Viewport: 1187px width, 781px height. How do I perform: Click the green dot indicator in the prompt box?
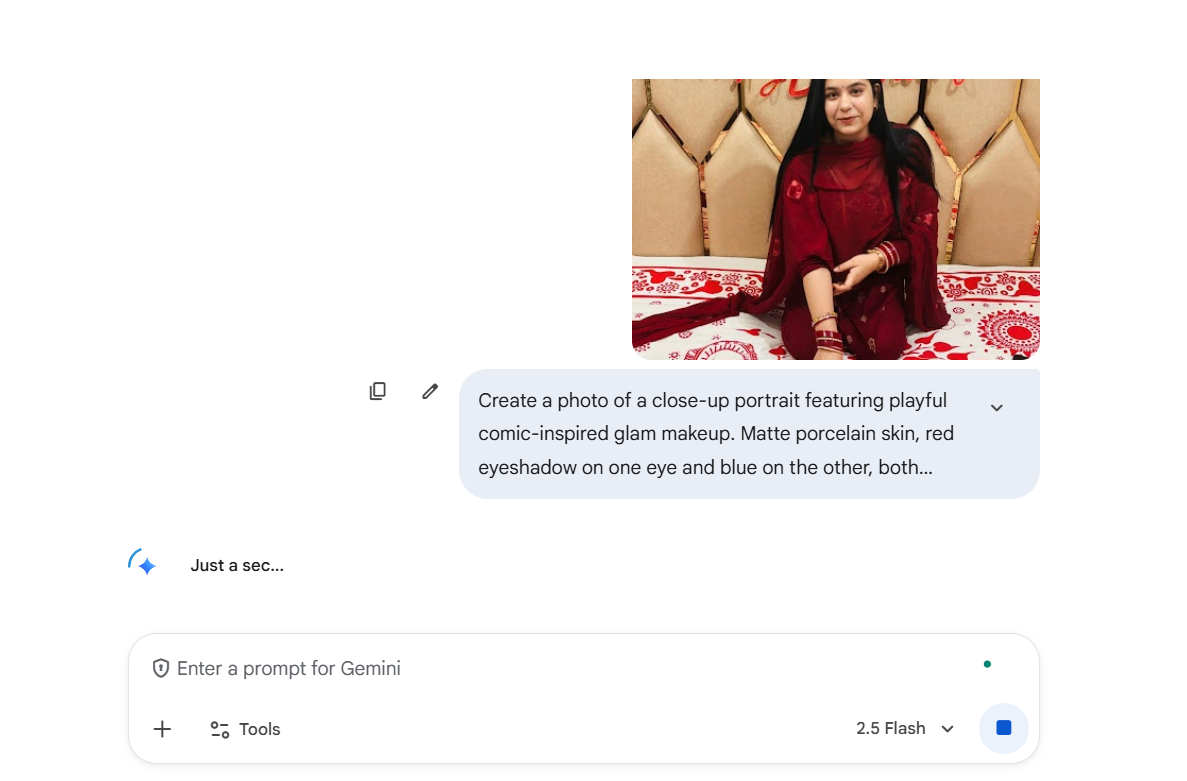point(987,664)
